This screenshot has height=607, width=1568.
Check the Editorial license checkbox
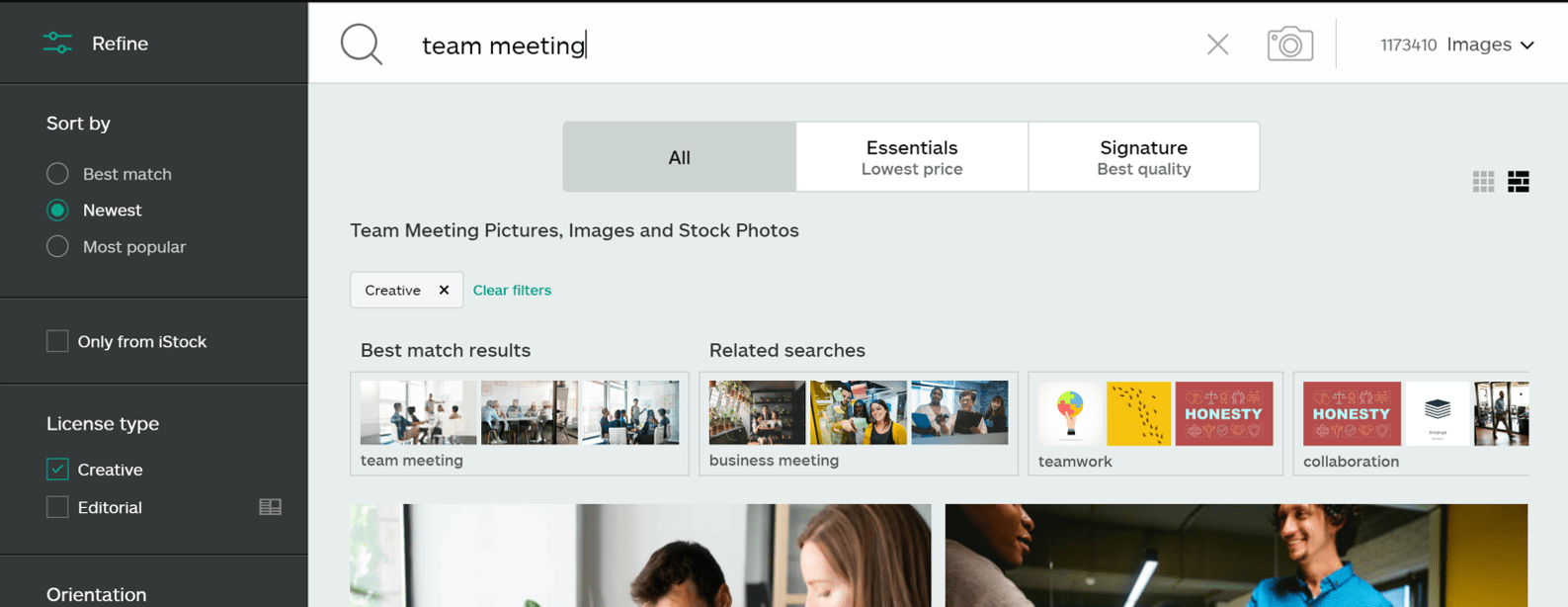(57, 507)
